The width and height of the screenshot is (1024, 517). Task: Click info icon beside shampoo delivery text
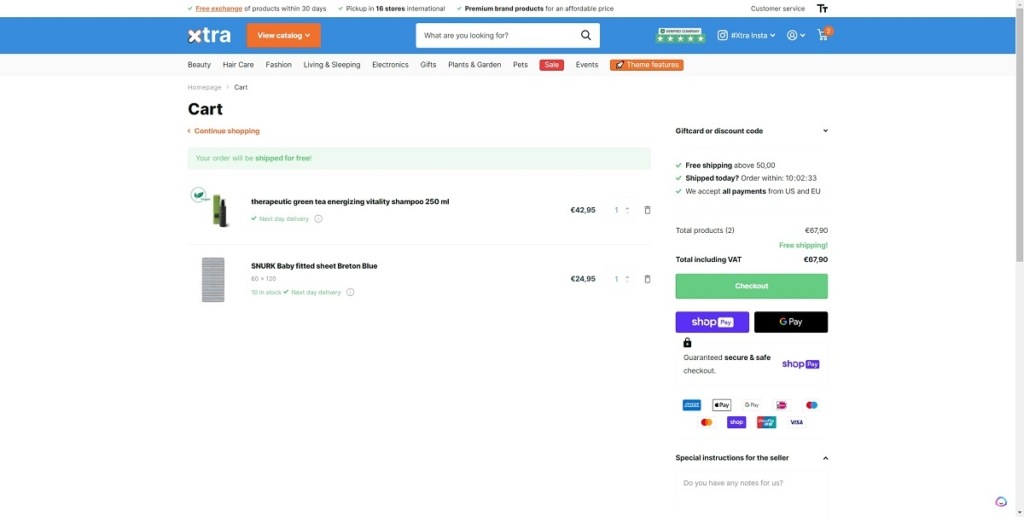coord(318,218)
